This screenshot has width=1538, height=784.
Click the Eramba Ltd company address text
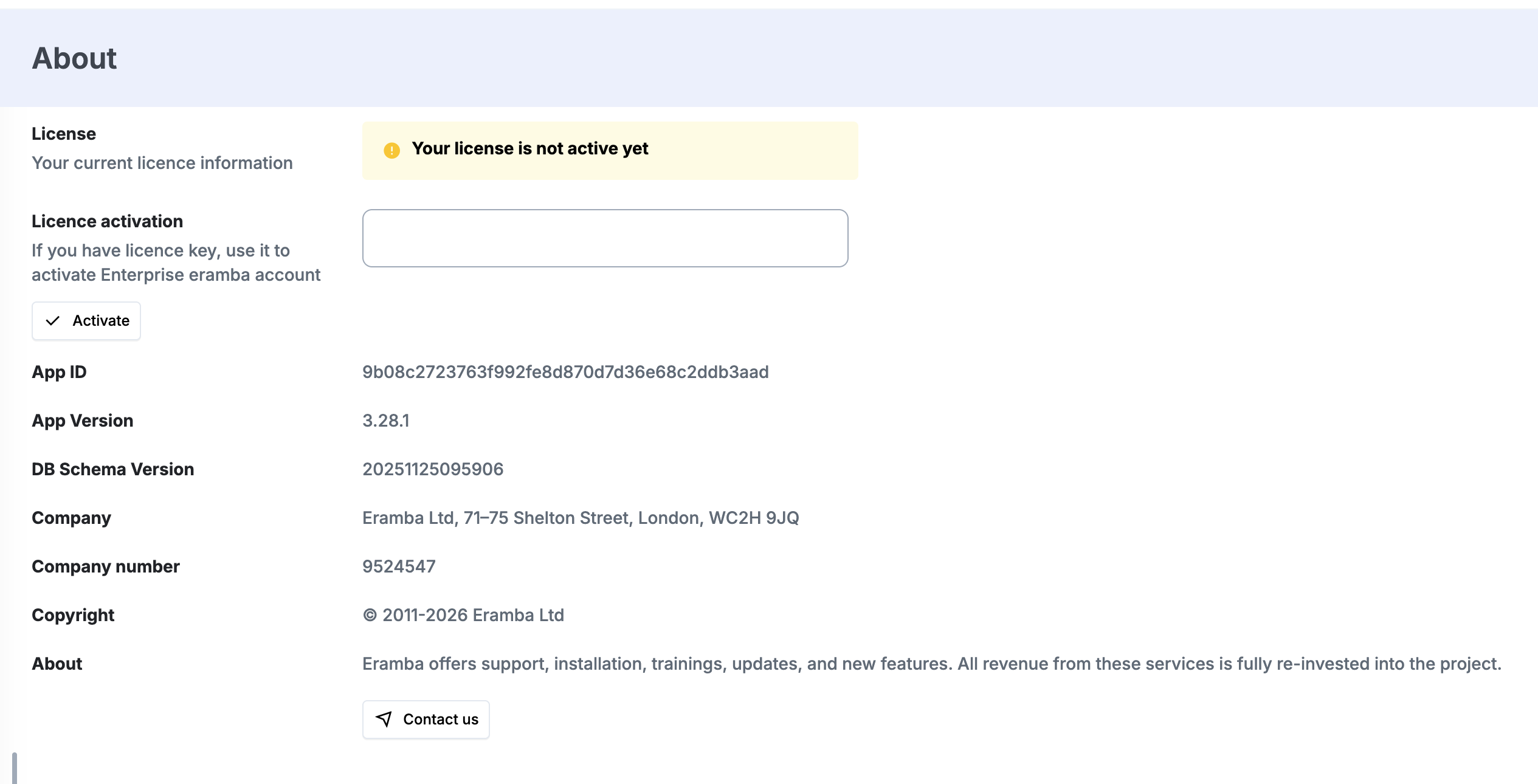[x=580, y=518]
